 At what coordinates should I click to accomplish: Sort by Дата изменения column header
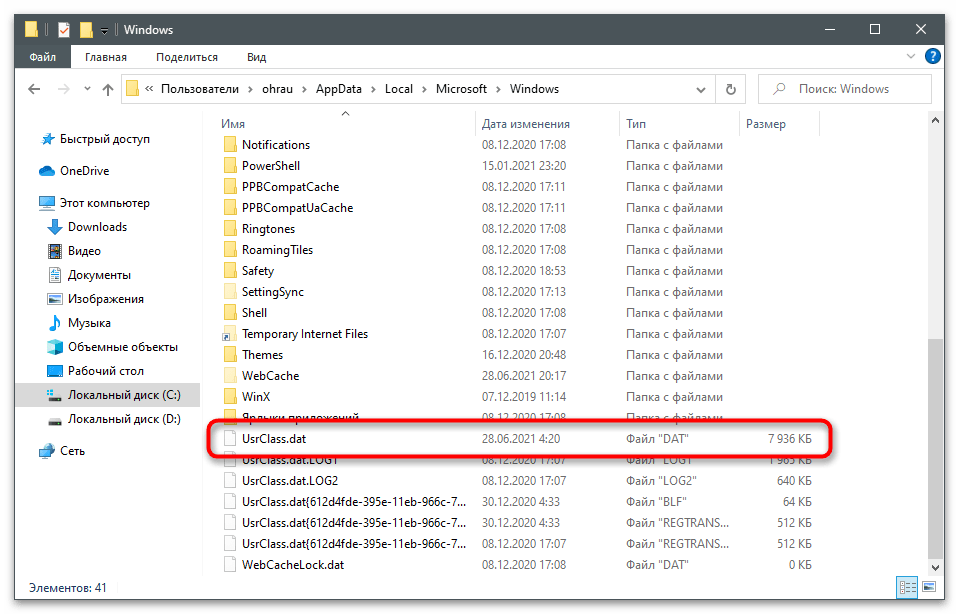point(526,124)
